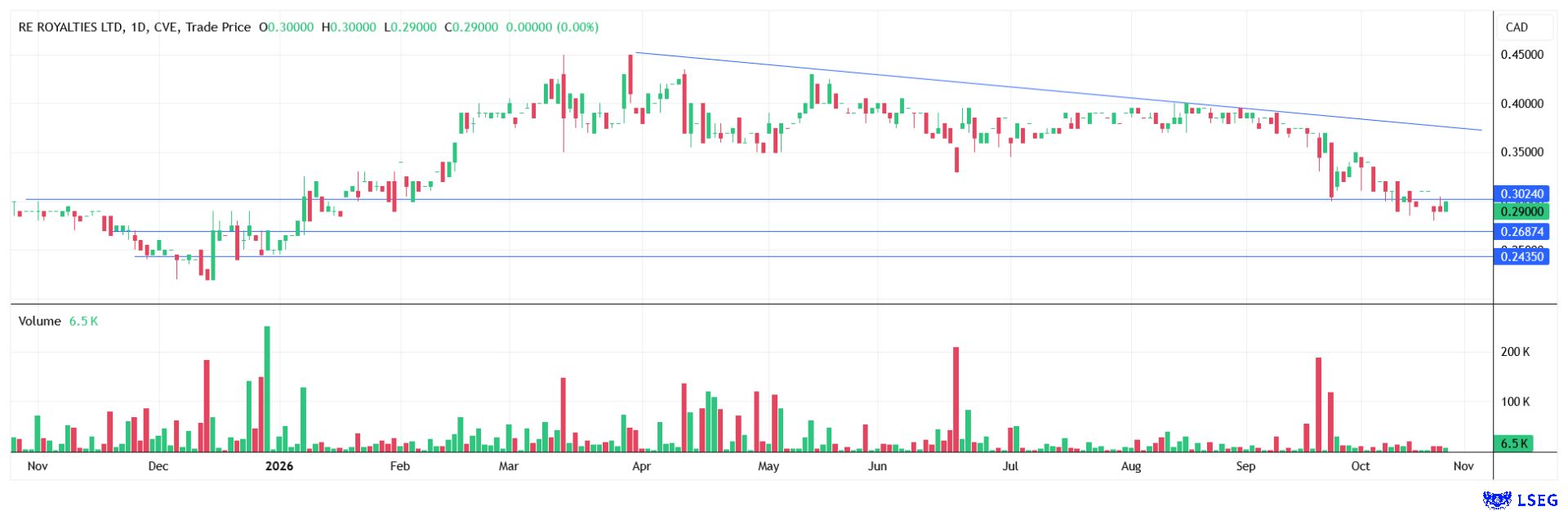This screenshot has height=511, width=1568.
Task: Click the 100 K volume axis label
Action: tap(1515, 402)
